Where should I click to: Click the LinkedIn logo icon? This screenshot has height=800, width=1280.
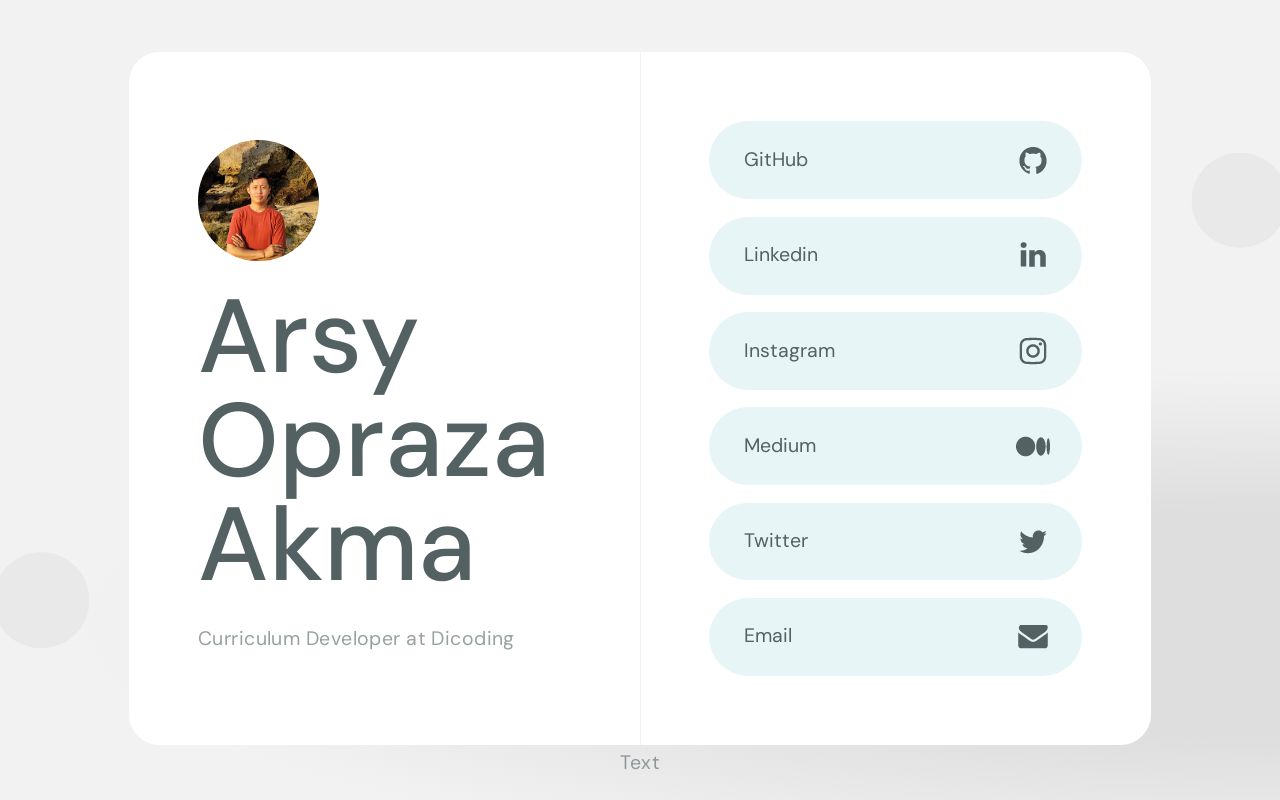(1033, 255)
